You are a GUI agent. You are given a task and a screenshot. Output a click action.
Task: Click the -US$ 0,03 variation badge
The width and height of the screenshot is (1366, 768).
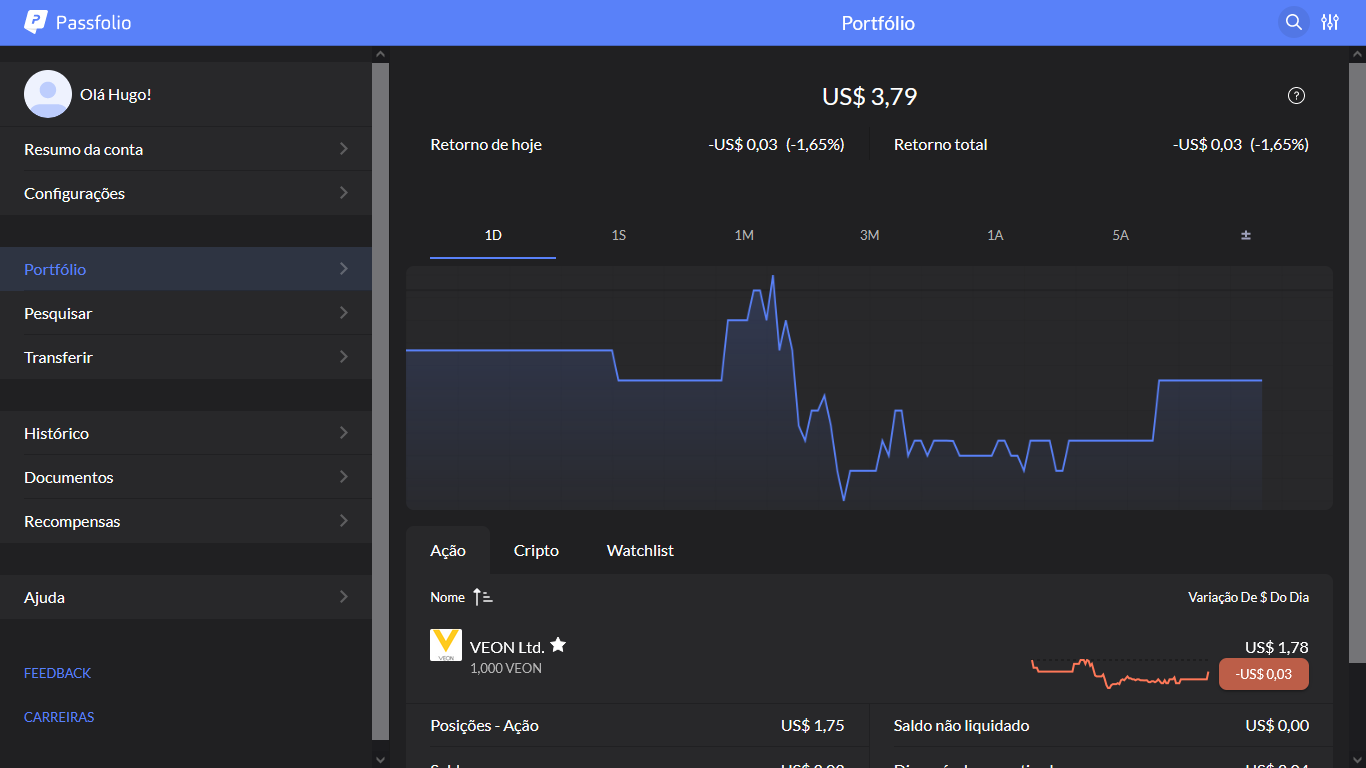[x=1264, y=674]
